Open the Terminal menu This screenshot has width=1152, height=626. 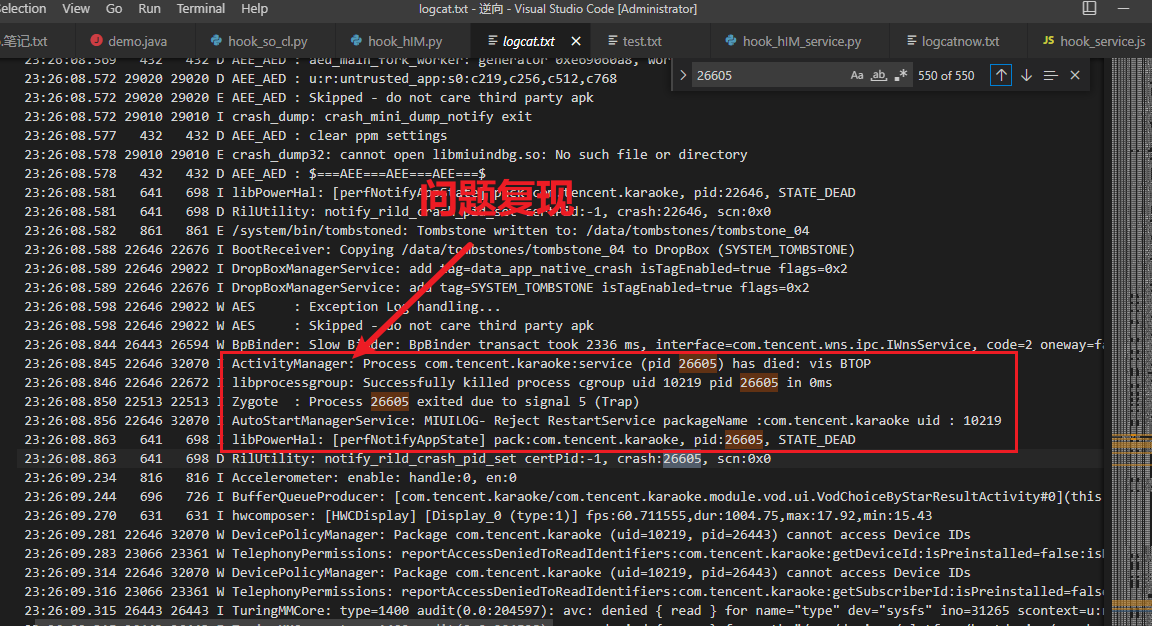tap(201, 9)
